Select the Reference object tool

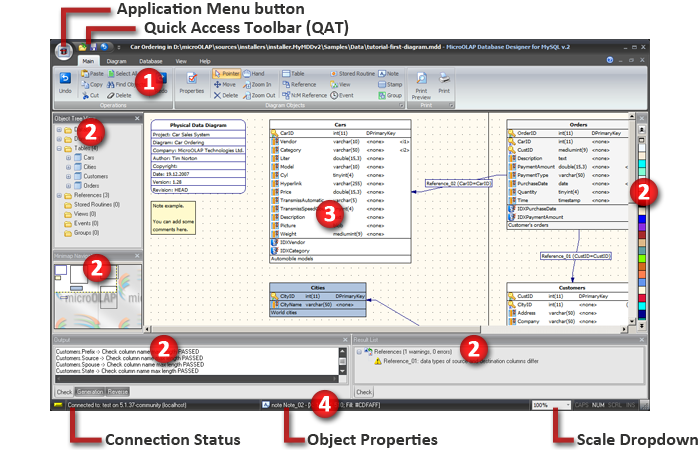tap(299, 84)
